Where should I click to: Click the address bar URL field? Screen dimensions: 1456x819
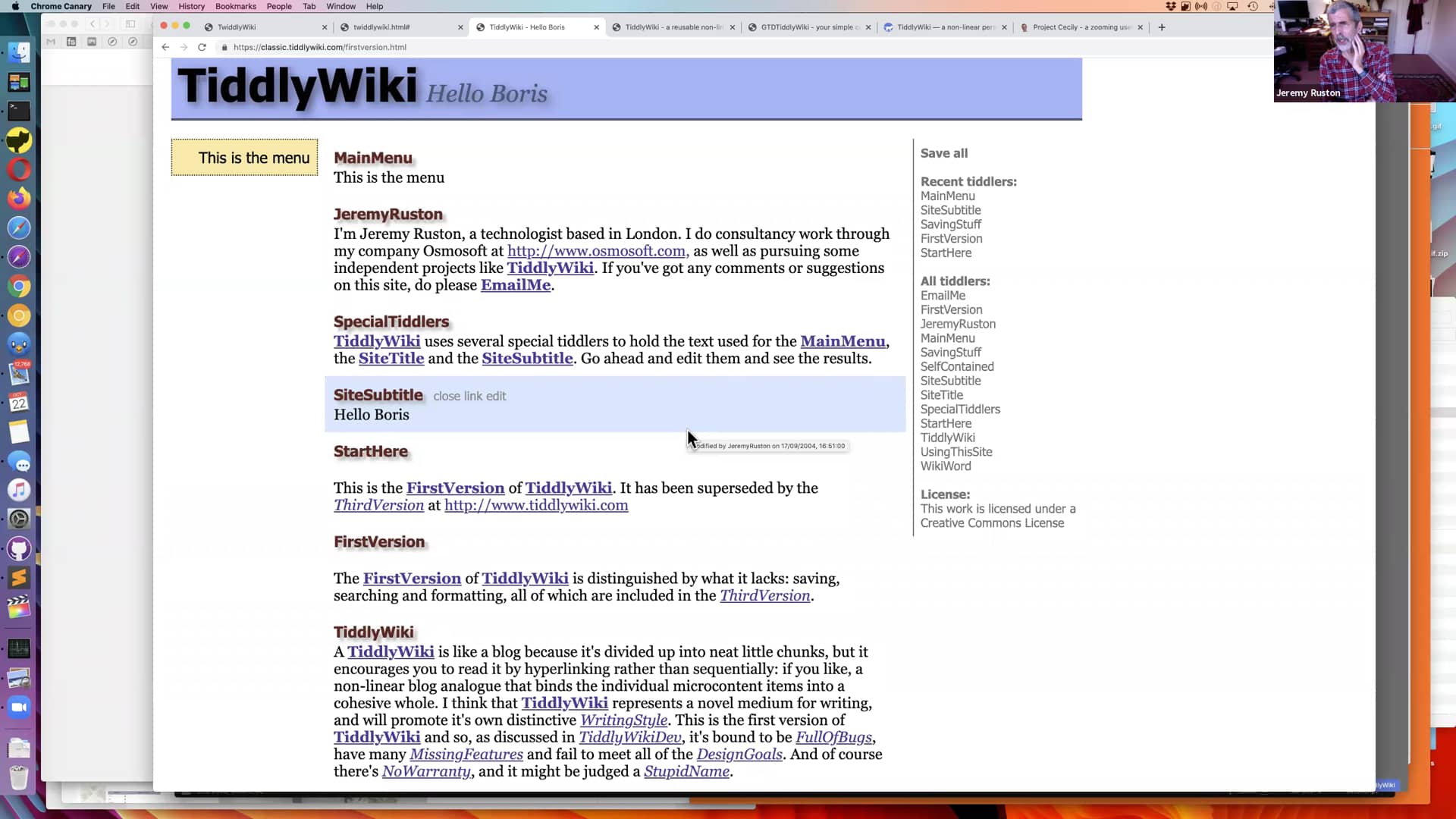(320, 47)
